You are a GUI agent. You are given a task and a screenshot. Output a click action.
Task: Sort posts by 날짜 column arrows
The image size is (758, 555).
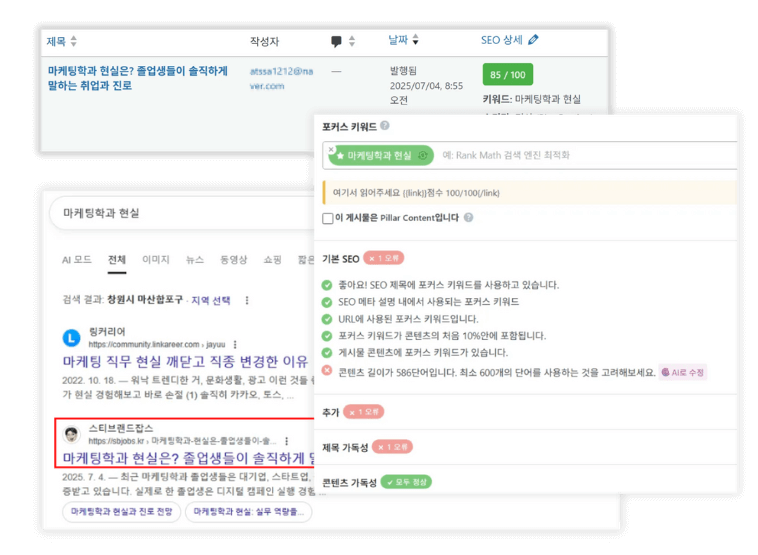point(416,40)
